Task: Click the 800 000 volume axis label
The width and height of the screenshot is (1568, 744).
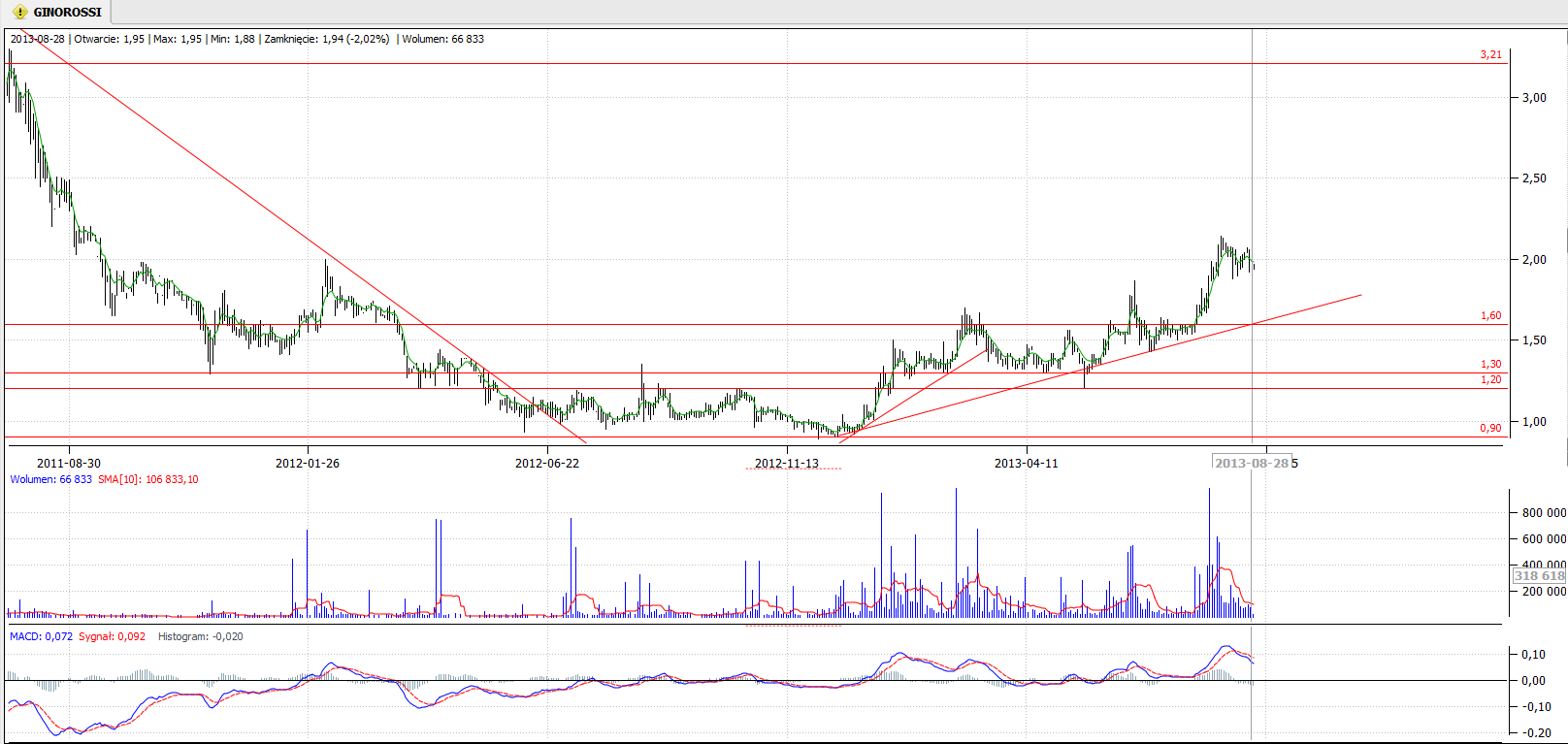Action: (1544, 513)
